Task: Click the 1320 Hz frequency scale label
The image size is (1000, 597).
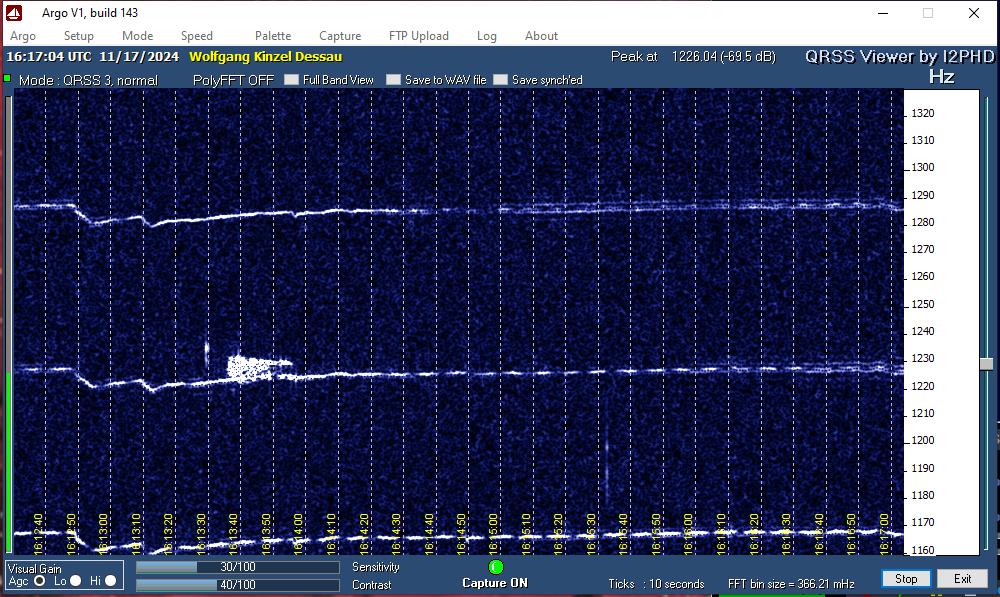Action: pos(922,113)
